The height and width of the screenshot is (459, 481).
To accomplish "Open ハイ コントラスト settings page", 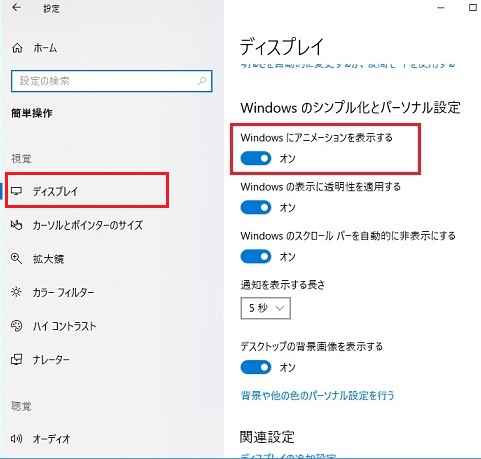I will (64, 326).
